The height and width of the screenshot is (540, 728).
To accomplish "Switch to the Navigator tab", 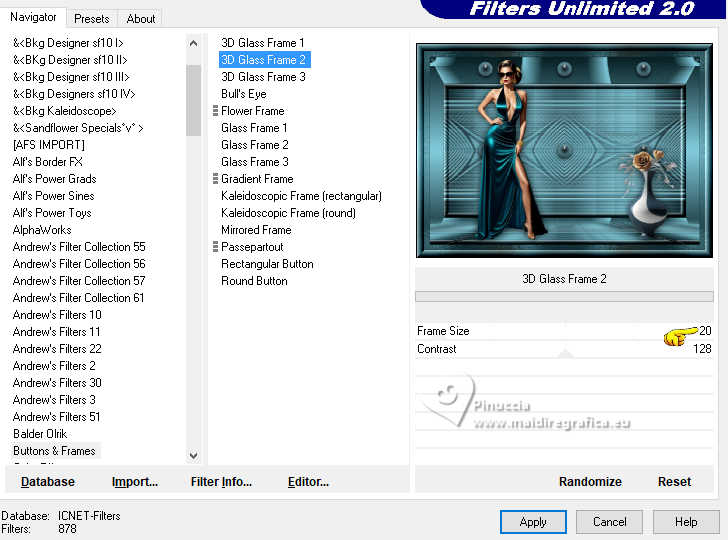I will pos(33,17).
